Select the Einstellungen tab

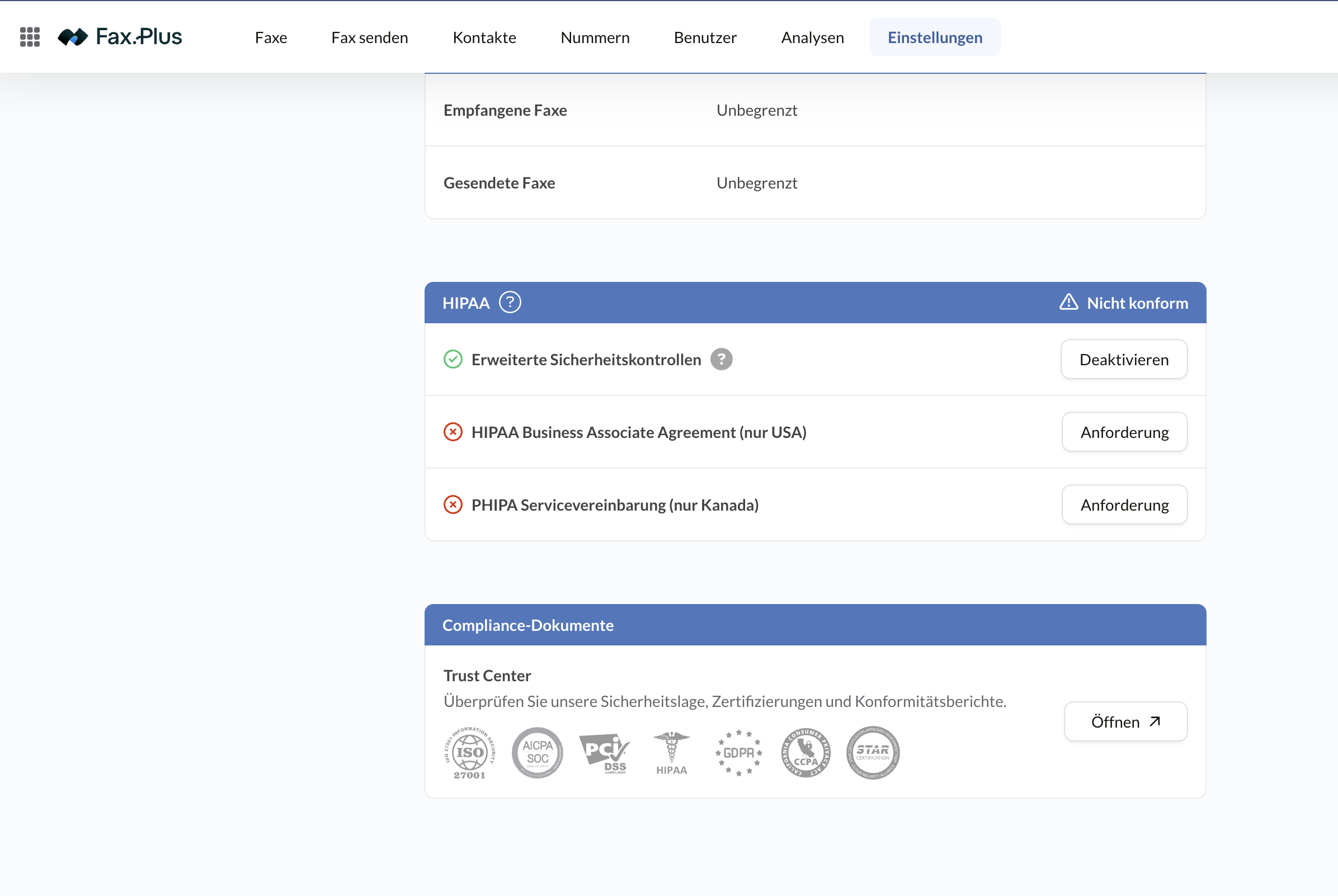coord(935,37)
